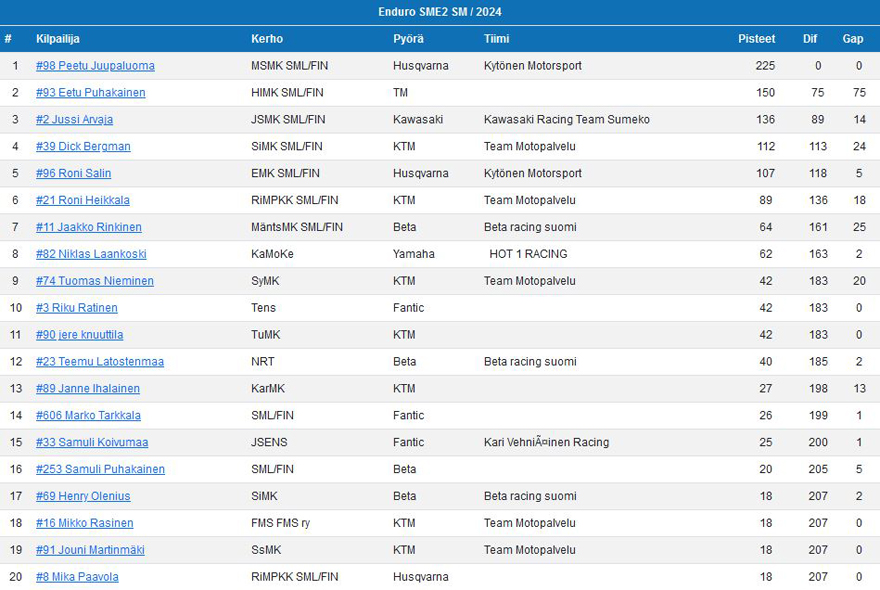The image size is (880, 590).
Task: Select points value 150
Action: (x=766, y=93)
